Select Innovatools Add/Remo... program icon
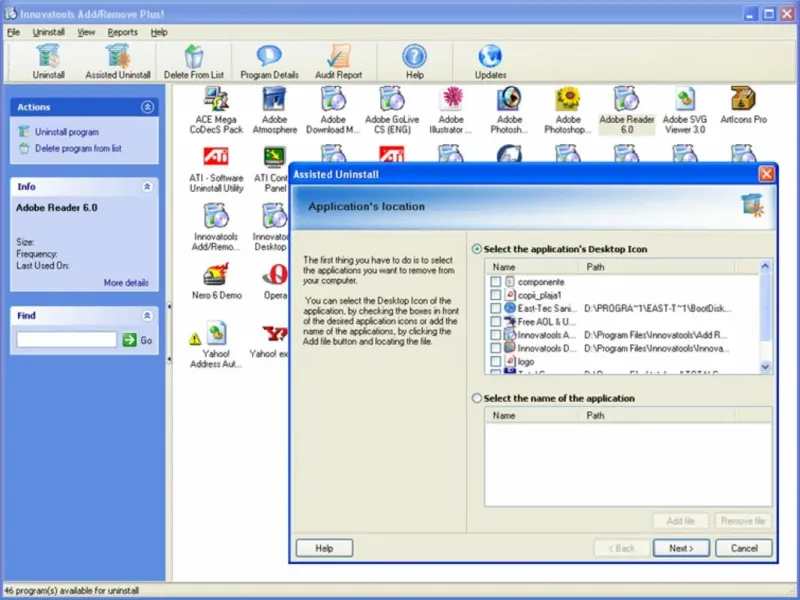 (x=216, y=228)
